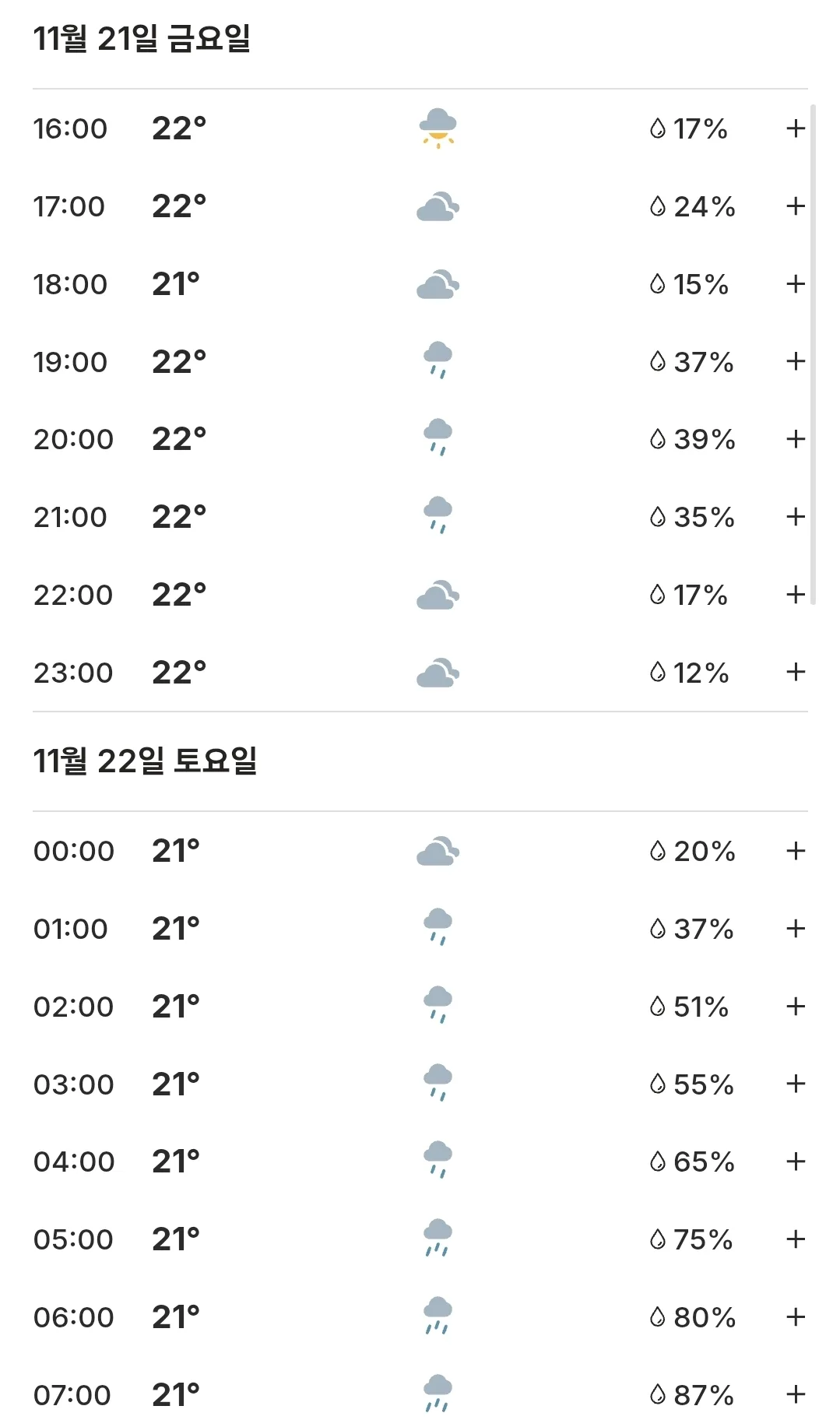840x1427 pixels.
Task: Open details for 01:00 with plus
Action: coord(796,929)
